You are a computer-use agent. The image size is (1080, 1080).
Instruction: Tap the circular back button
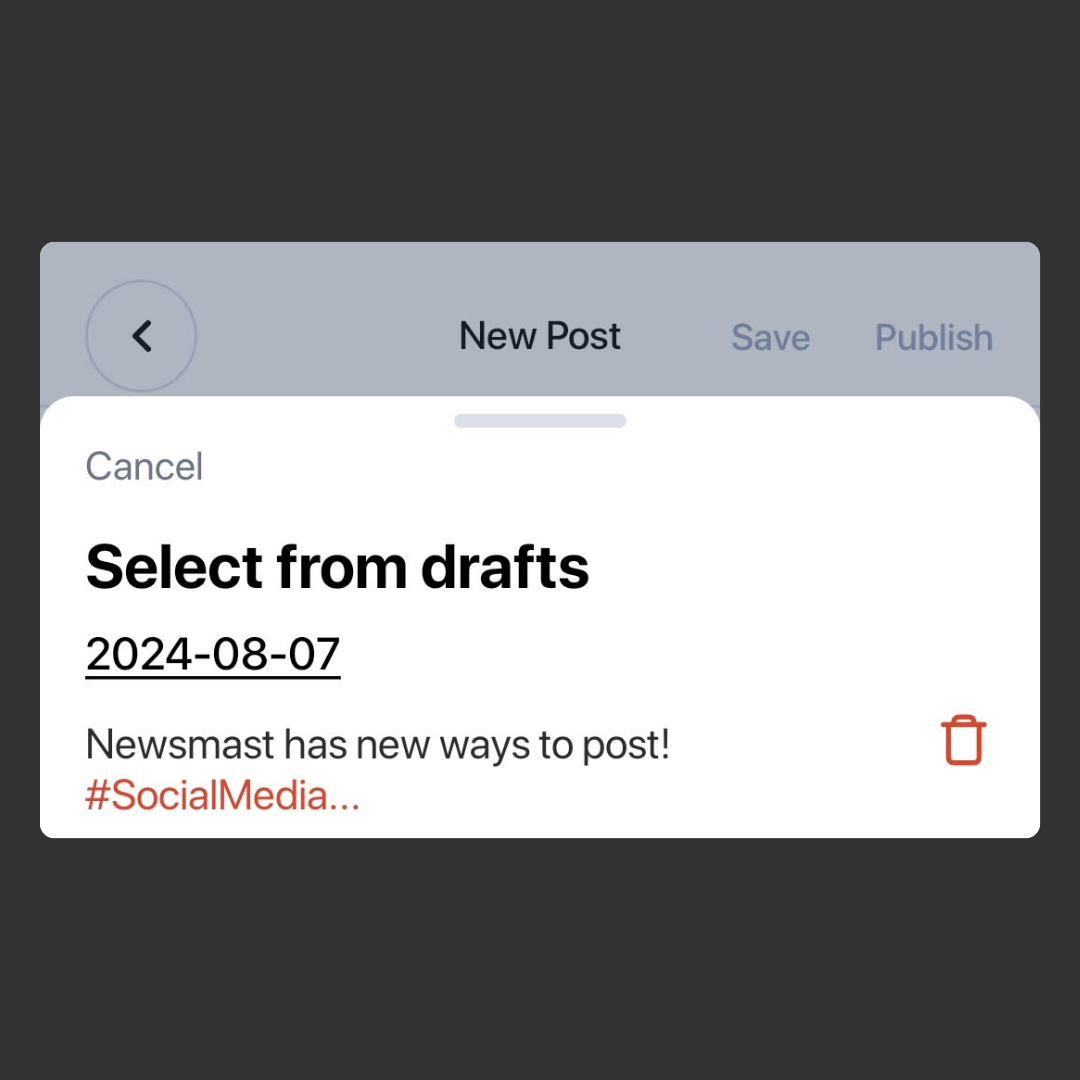point(141,336)
